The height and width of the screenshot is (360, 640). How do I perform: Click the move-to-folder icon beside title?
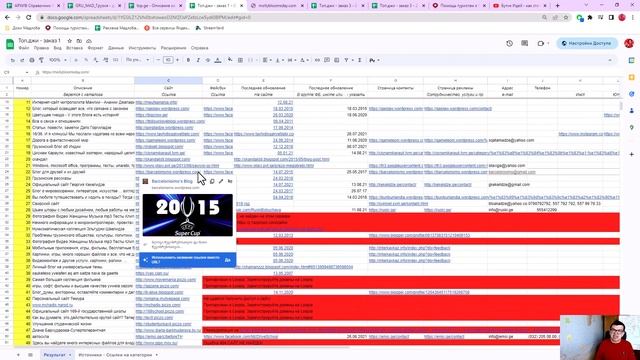coord(79,41)
